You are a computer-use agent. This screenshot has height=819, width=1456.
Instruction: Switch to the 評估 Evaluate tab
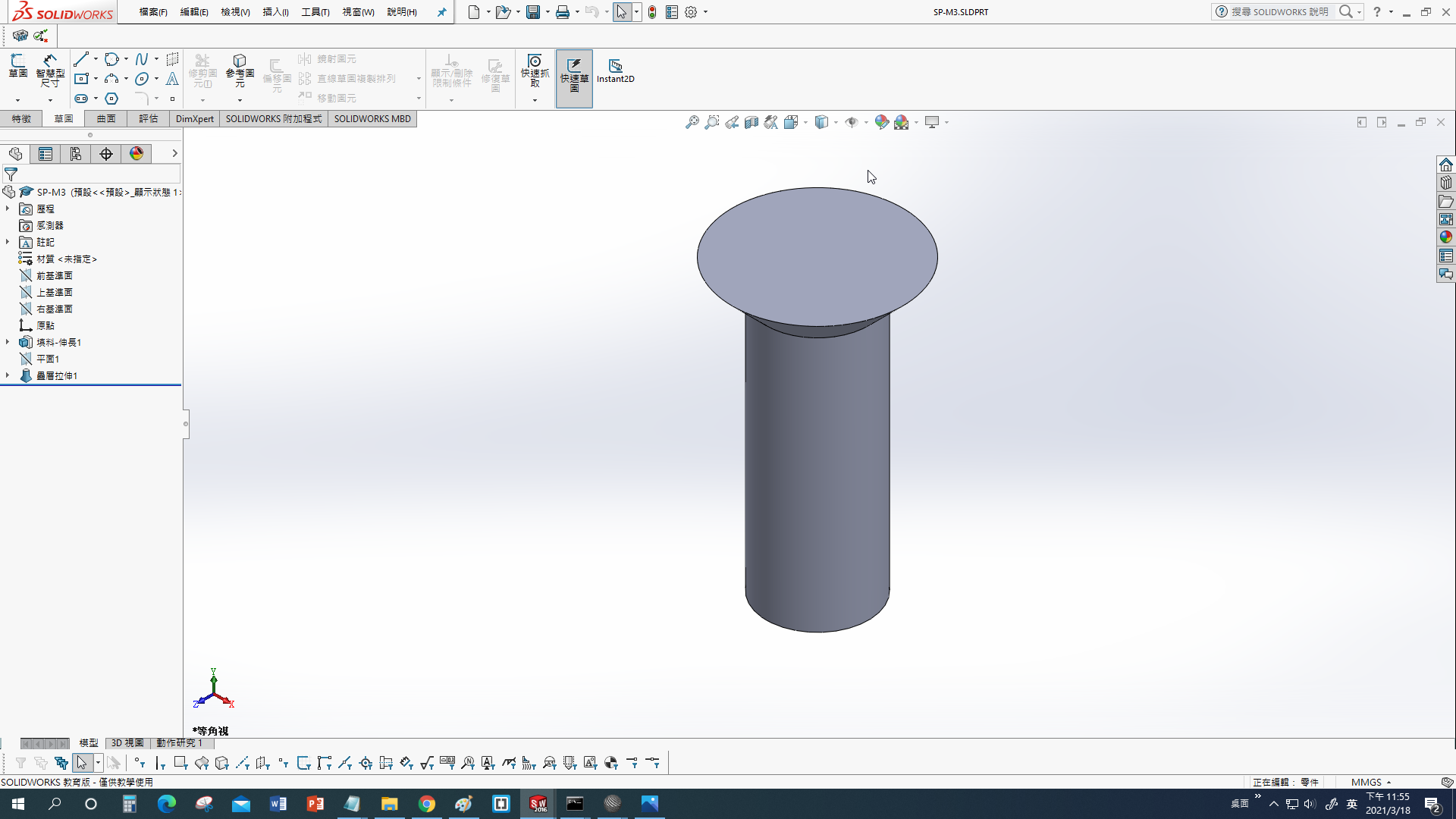click(149, 119)
